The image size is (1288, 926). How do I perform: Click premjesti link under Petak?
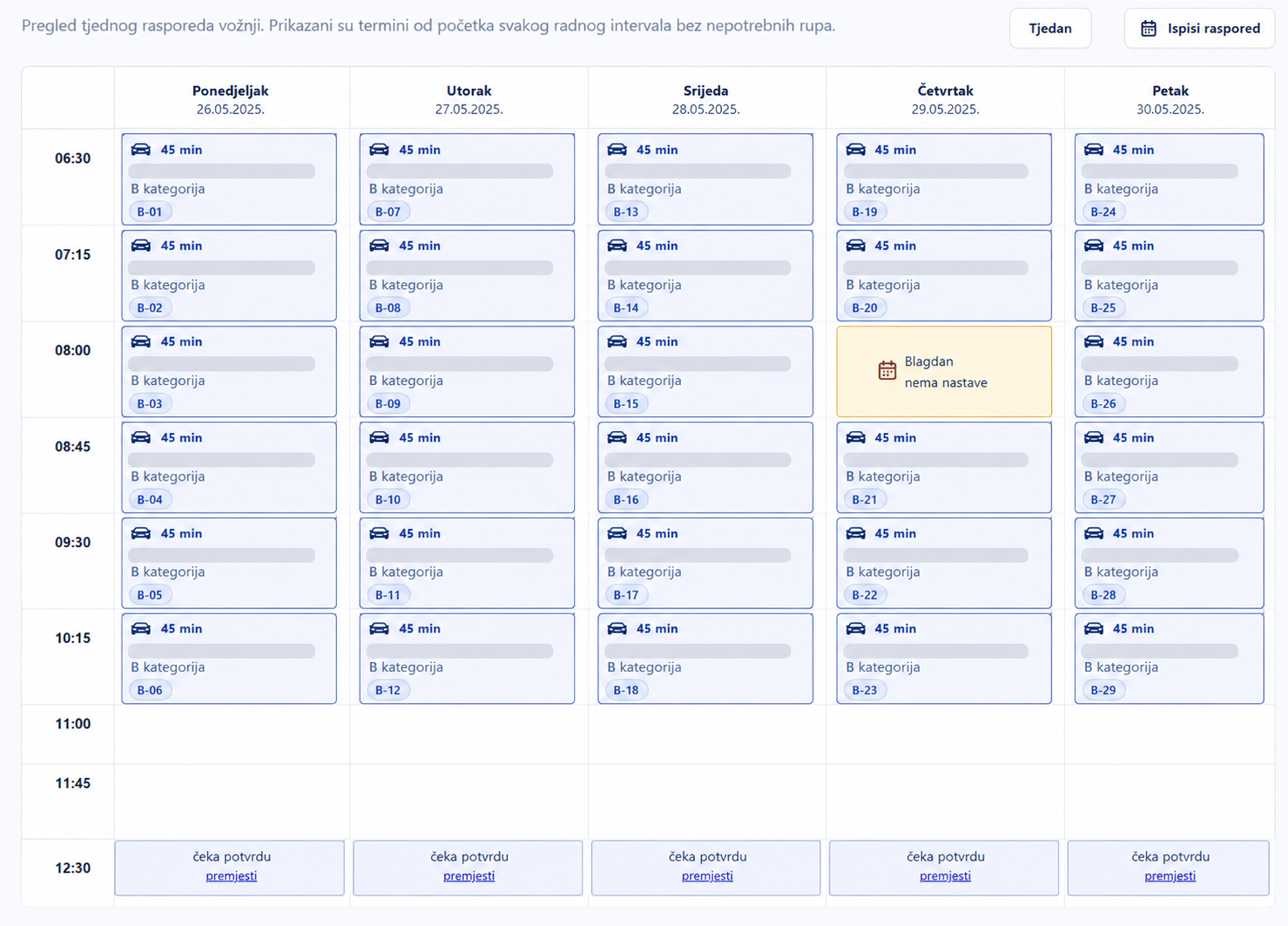(1170, 876)
